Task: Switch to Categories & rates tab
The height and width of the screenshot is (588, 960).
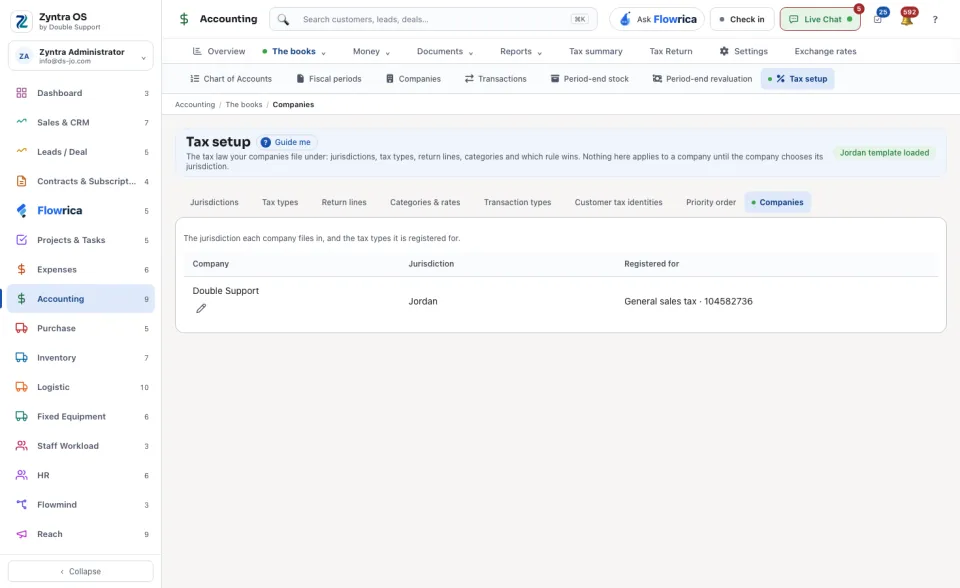Action: [425, 203]
